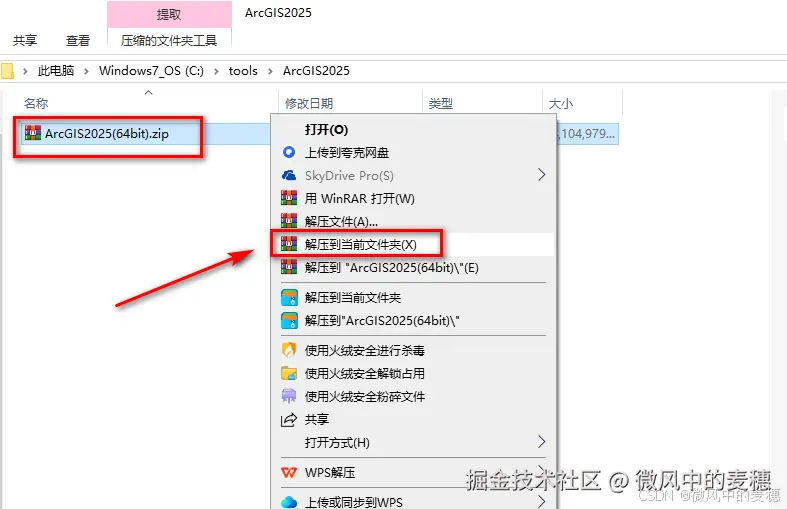Click the Quark cloud drive upload icon
Viewport: 787px width, 509px height.
click(289, 152)
